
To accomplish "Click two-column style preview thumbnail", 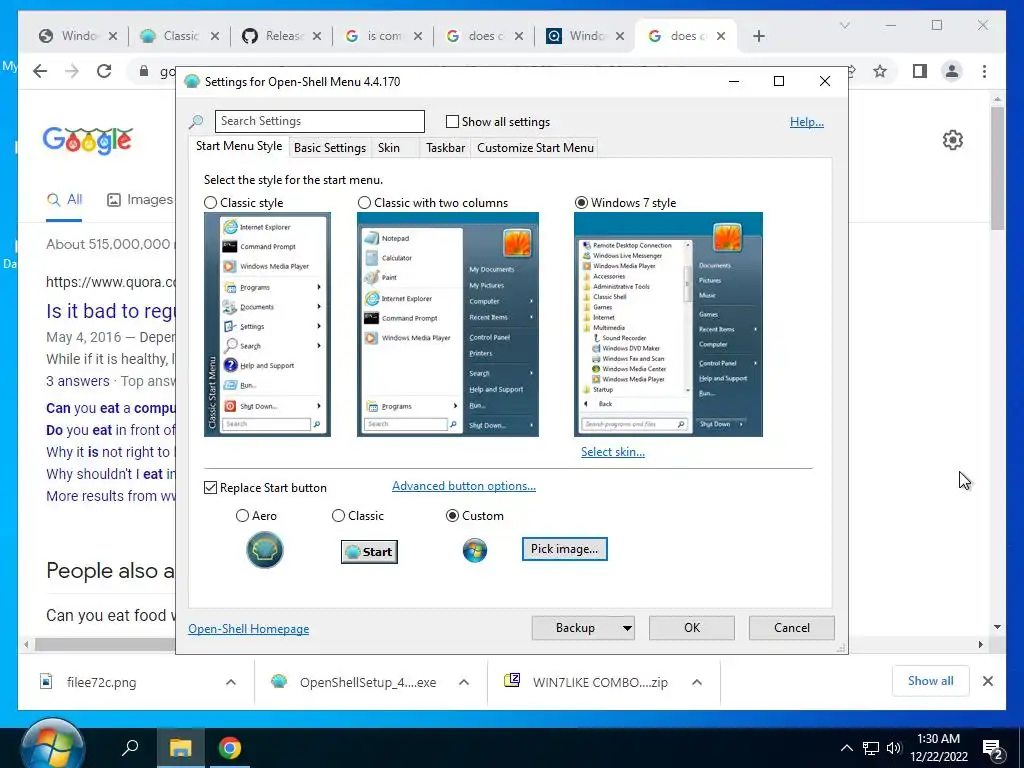I will (x=448, y=325).
